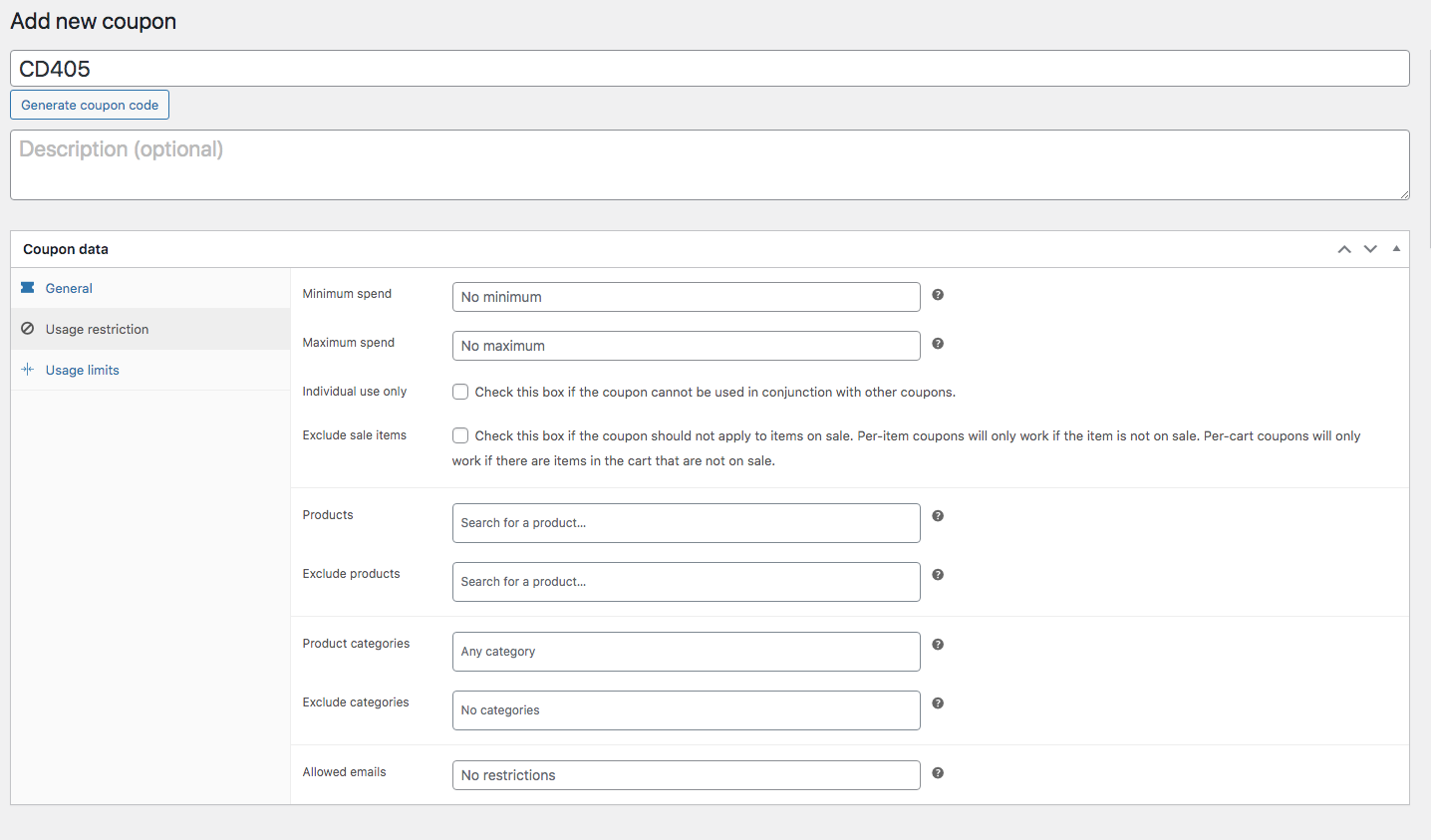
Task: Click the help icon beside Products field
Action: pos(938,516)
